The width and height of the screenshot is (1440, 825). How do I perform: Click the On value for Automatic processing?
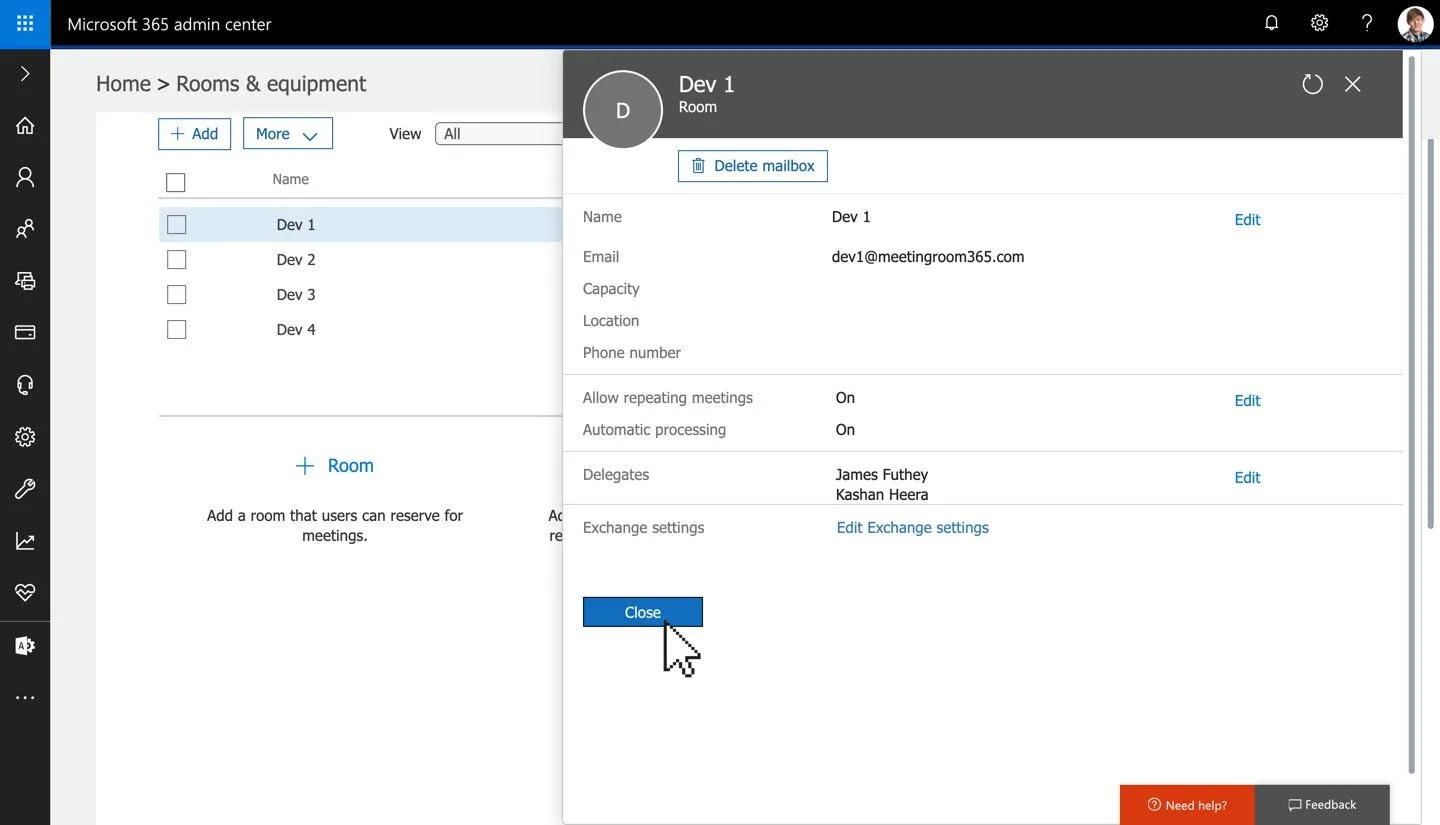click(x=845, y=430)
